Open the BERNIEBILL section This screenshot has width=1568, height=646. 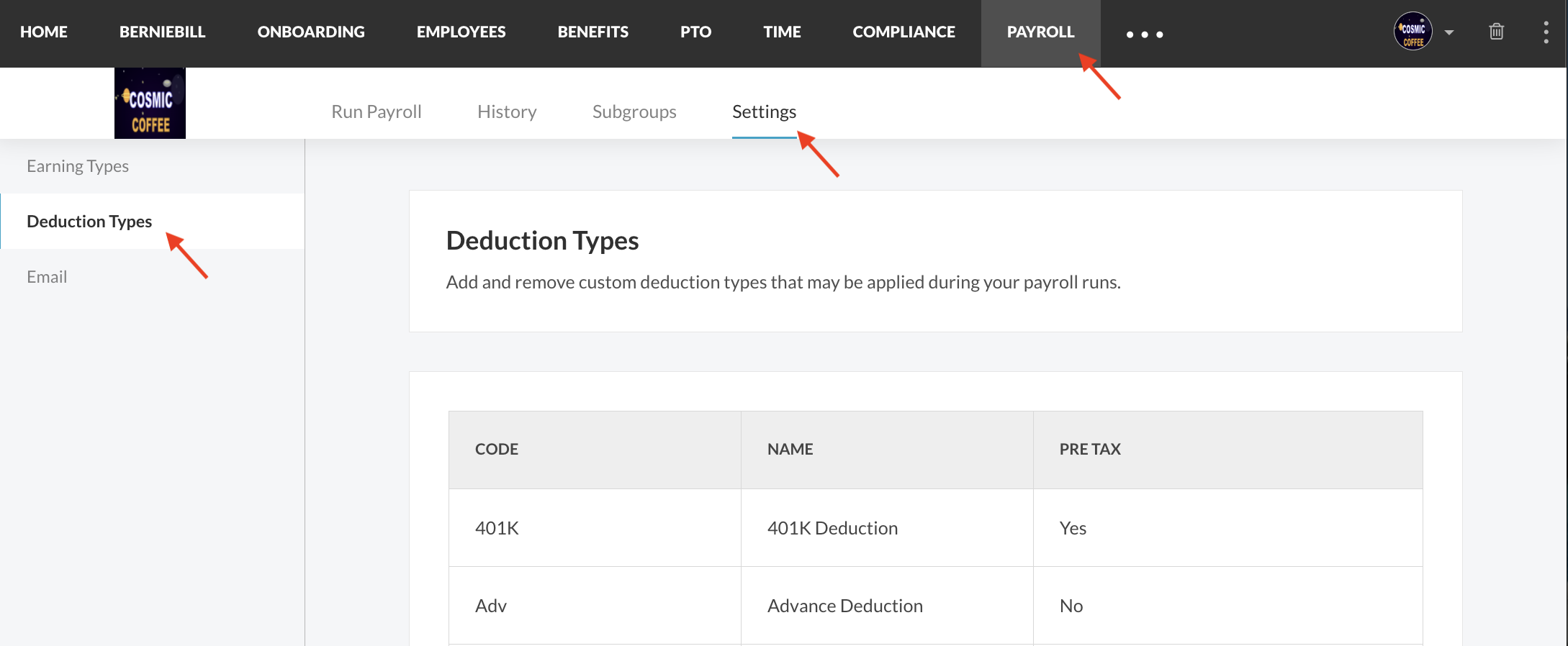pos(162,32)
